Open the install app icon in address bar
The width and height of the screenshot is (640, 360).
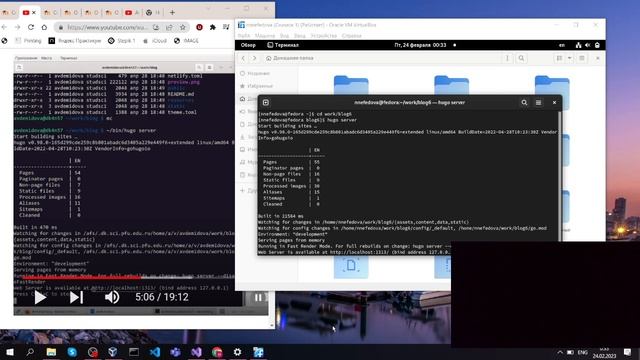(156, 27)
